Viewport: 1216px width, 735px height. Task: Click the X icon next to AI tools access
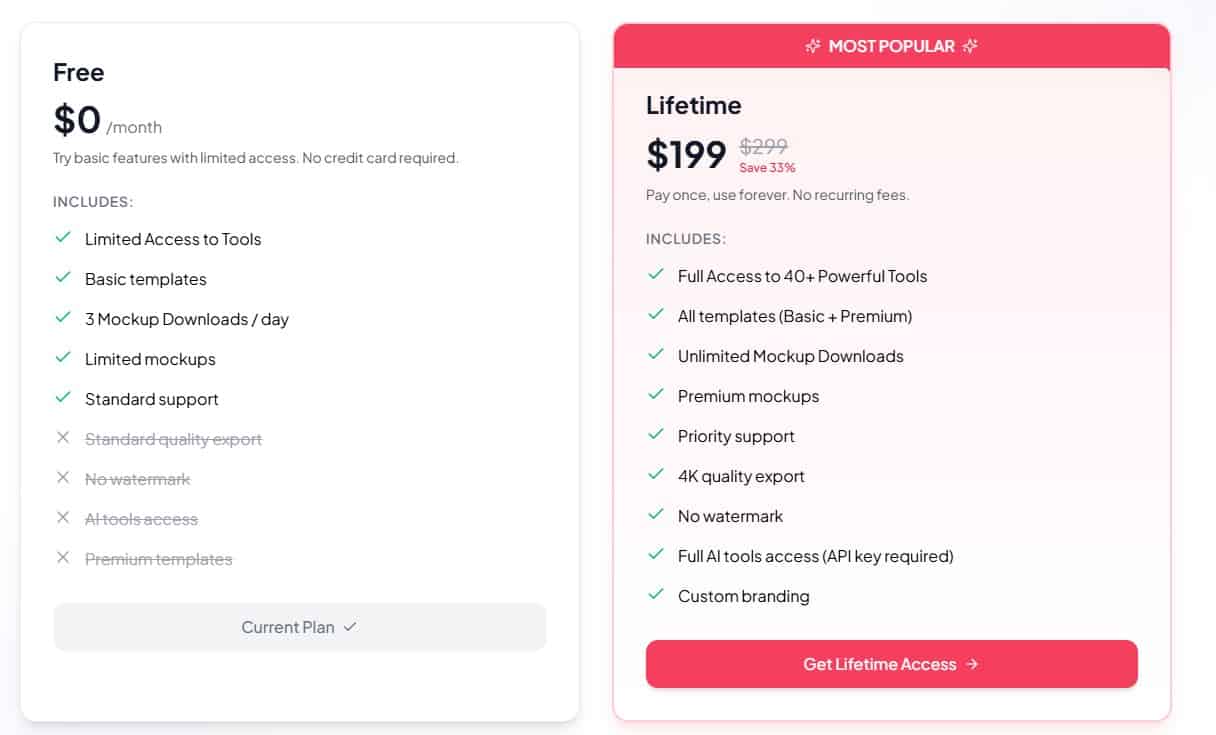click(x=63, y=516)
